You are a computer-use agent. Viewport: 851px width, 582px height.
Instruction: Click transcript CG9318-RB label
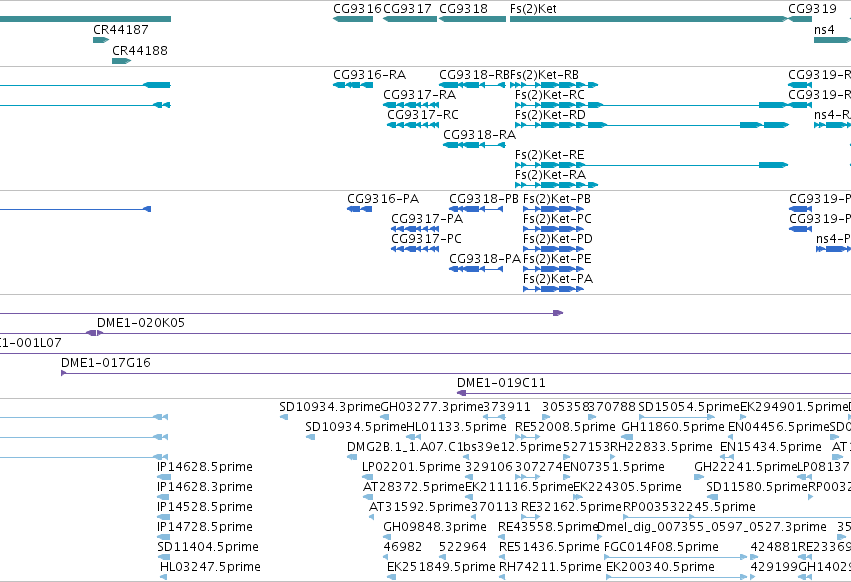(x=474, y=74)
